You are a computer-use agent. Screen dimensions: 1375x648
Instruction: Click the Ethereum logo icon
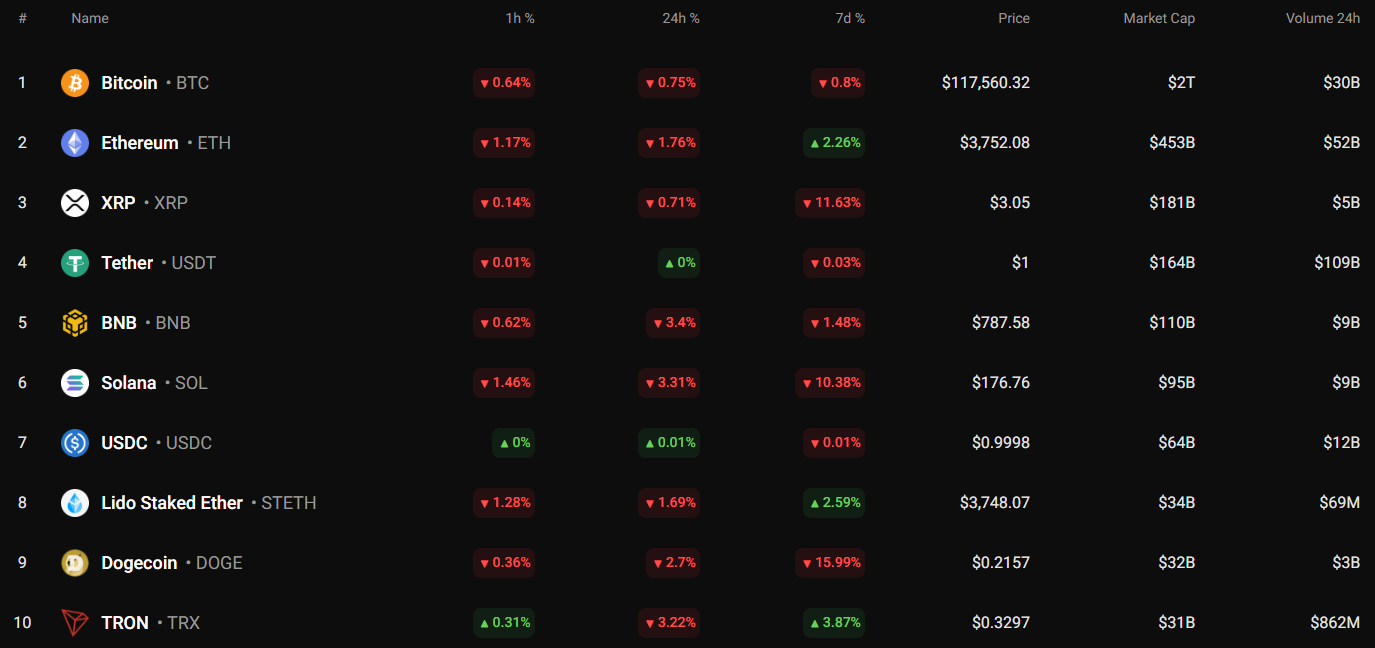coord(75,143)
